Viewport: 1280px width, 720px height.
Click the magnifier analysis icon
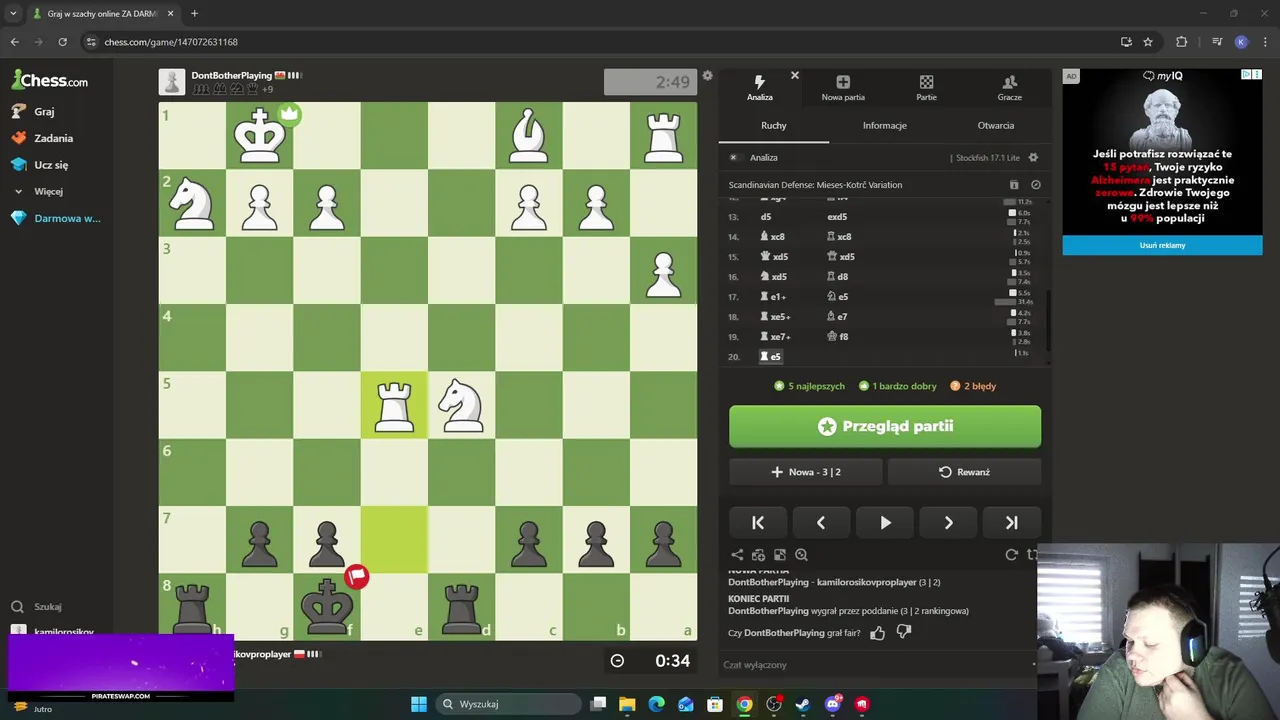click(801, 555)
